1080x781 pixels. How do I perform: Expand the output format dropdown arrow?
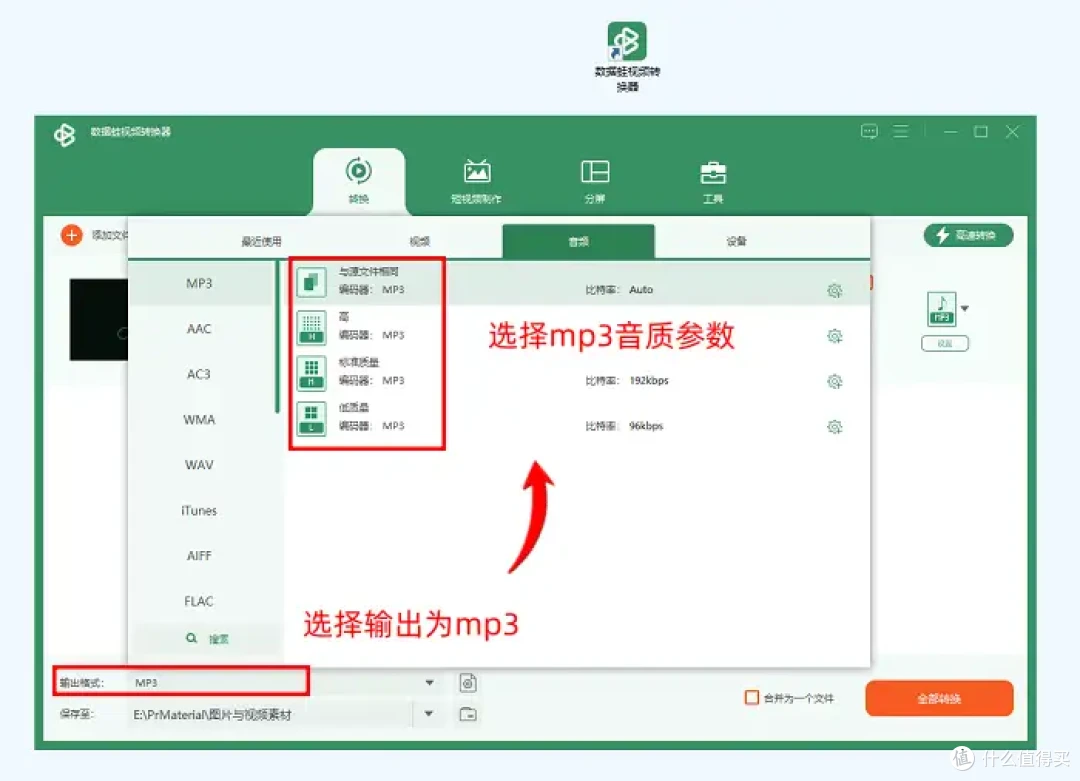(x=429, y=683)
